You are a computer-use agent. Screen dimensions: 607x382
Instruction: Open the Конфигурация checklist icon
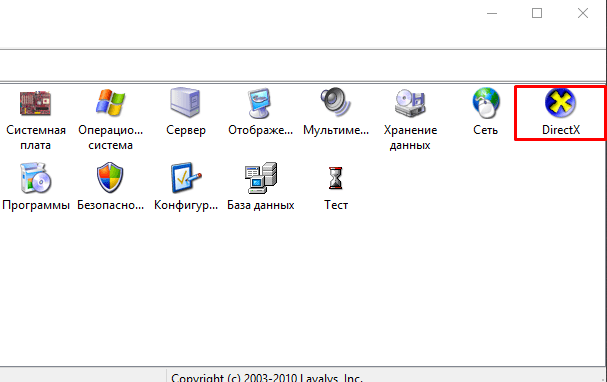[186, 178]
